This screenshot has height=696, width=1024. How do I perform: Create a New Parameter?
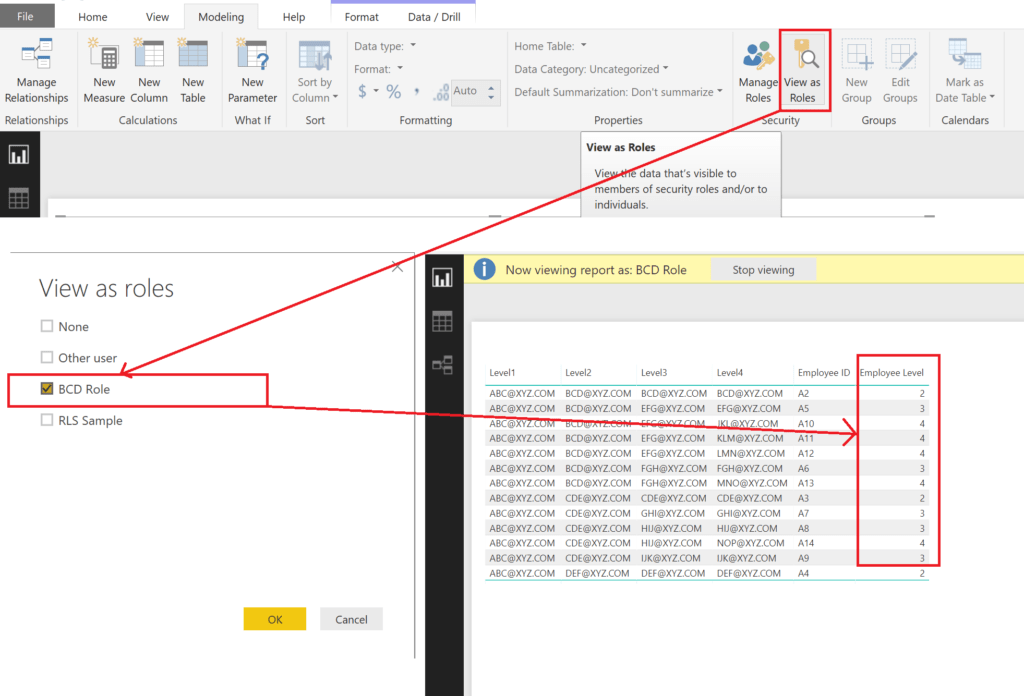click(252, 70)
